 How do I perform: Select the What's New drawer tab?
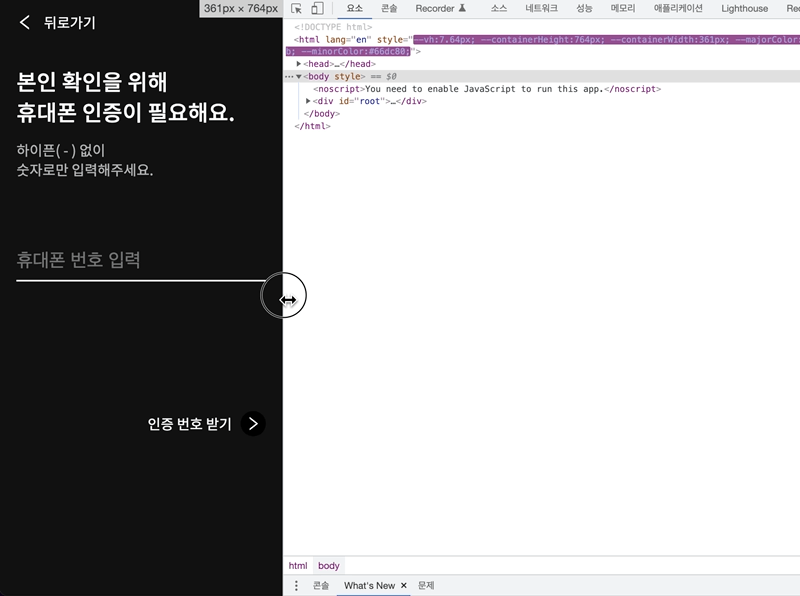pyautogui.click(x=369, y=585)
